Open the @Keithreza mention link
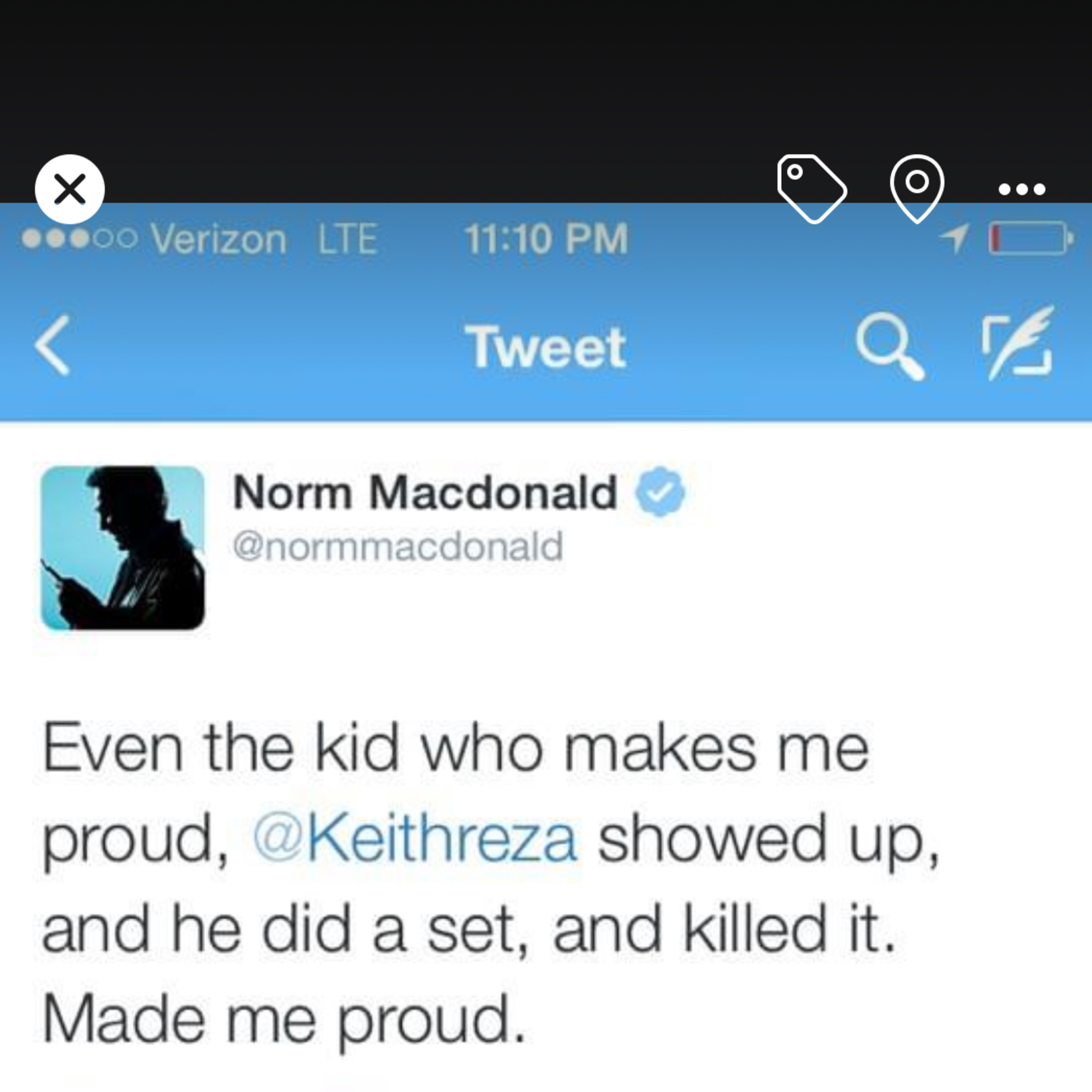Image resolution: width=1092 pixels, height=1092 pixels. tap(415, 838)
